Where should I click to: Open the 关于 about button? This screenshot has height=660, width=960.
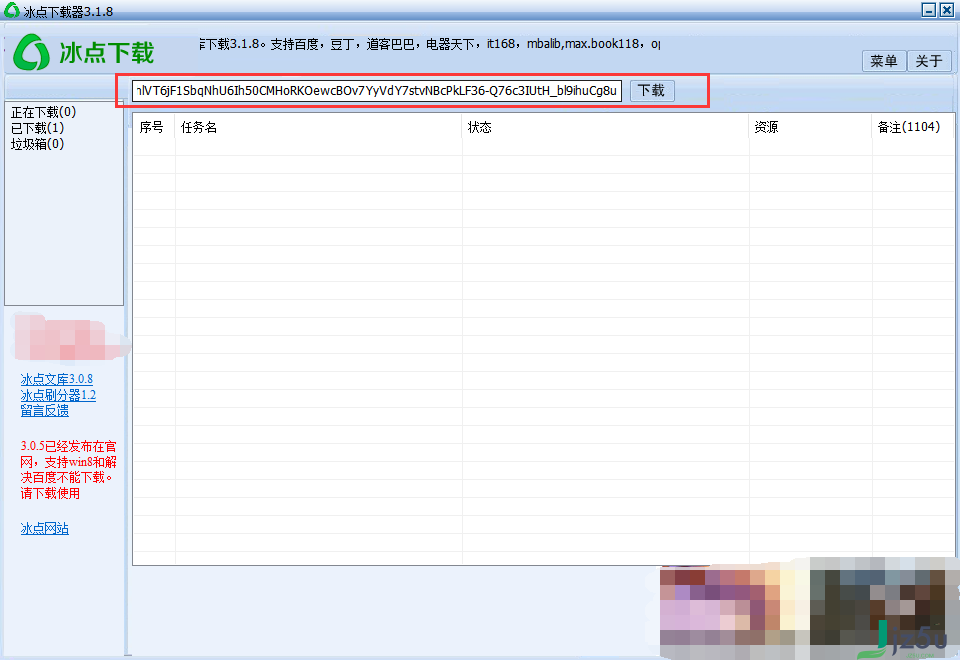[x=929, y=61]
